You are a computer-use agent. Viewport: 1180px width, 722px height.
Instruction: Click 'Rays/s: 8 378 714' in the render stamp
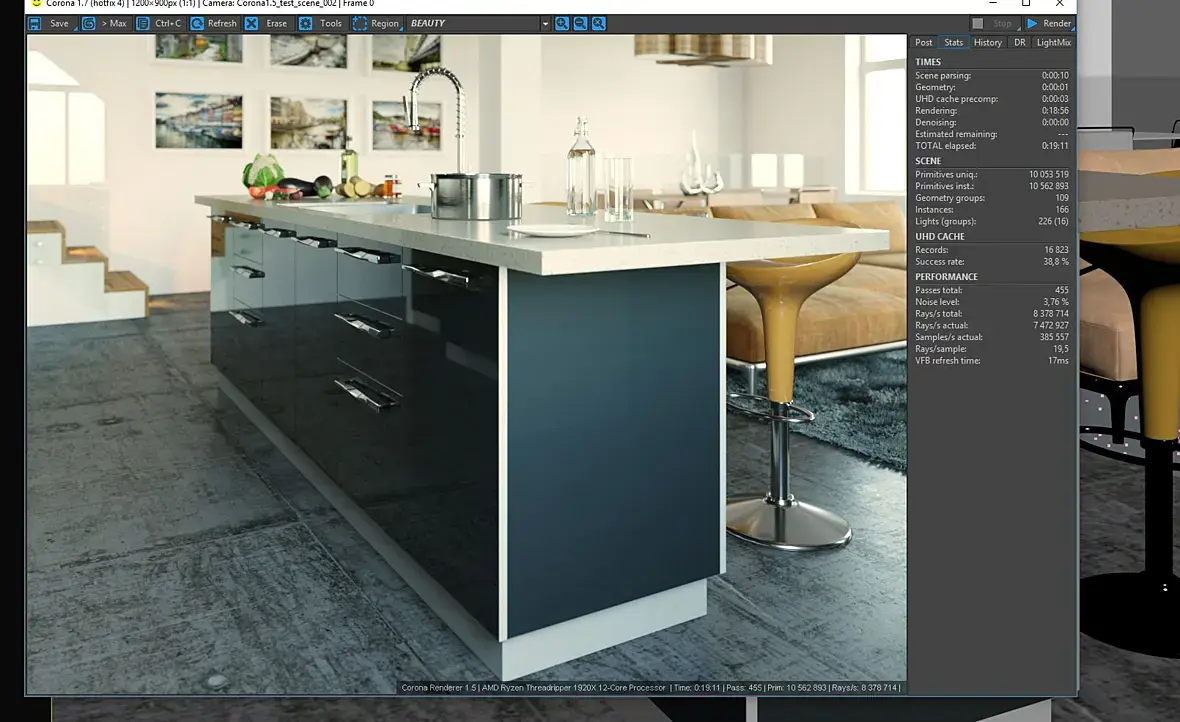pyautogui.click(x=865, y=687)
